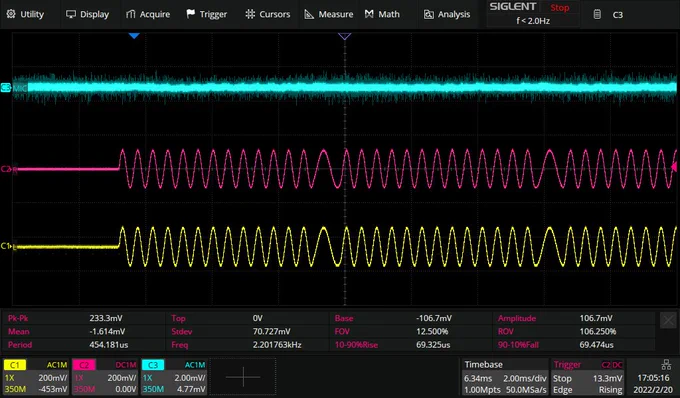The height and width of the screenshot is (398, 680).
Task: Open the Trigger settings box
Action: 588,377
